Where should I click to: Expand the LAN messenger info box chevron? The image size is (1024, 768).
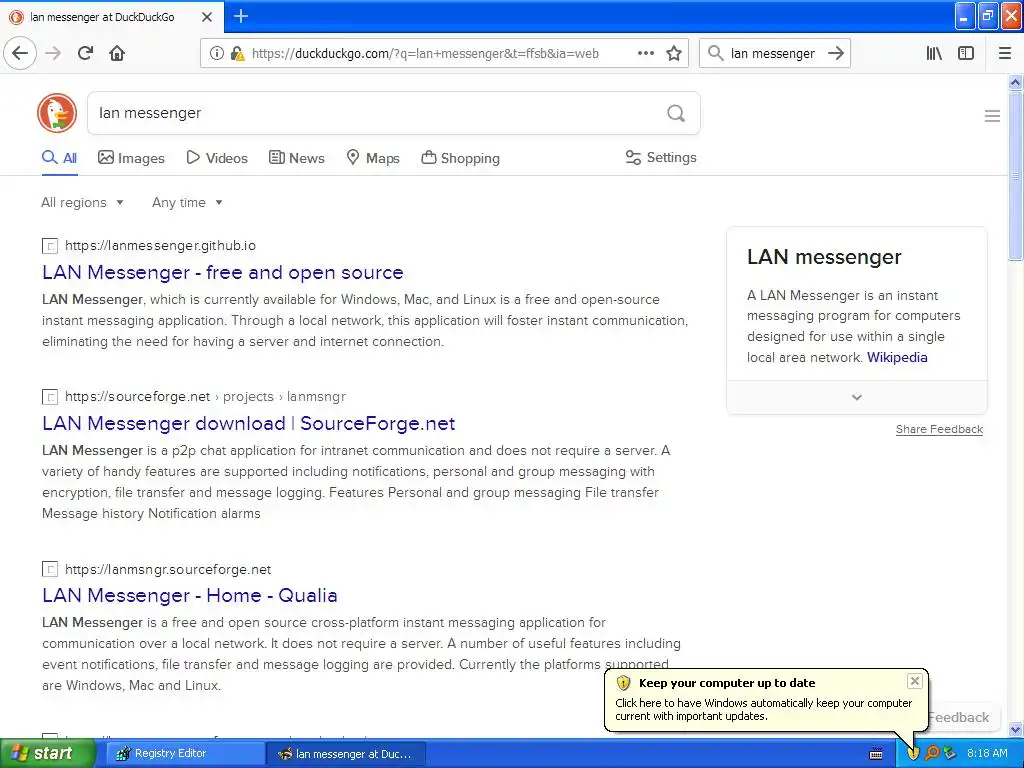tap(857, 397)
